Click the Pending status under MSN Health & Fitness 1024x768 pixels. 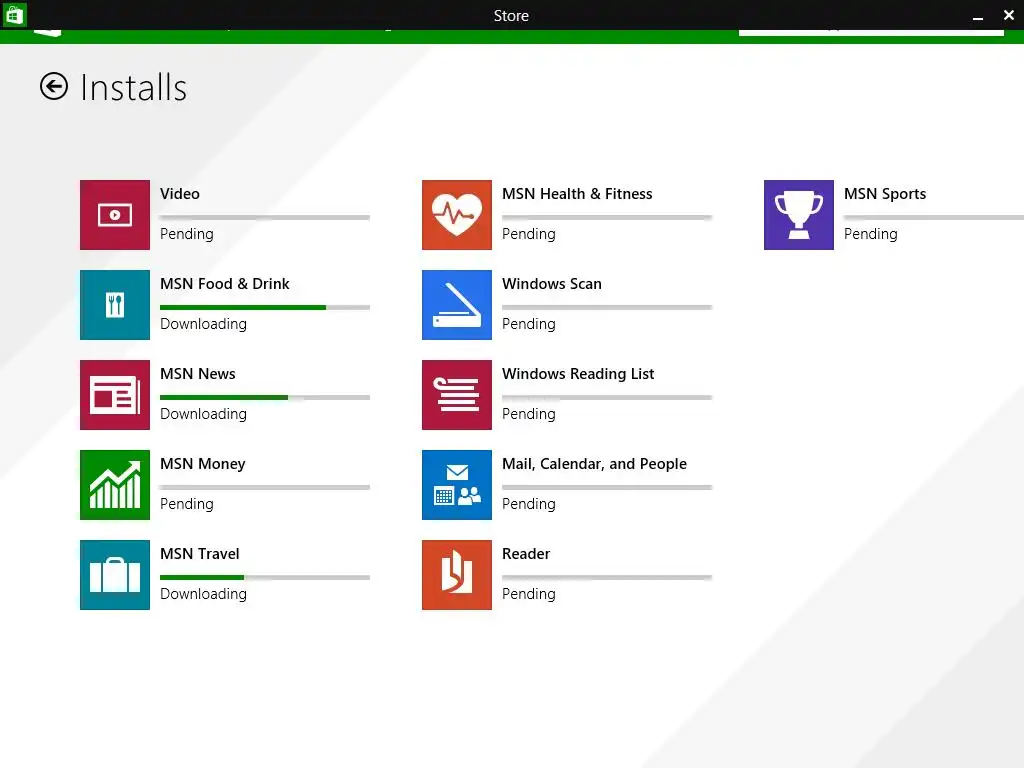[529, 234]
